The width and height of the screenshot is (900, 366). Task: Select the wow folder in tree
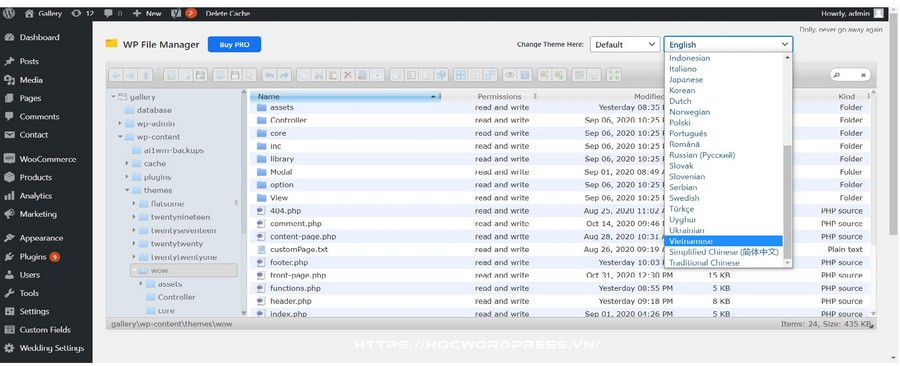pos(184,270)
